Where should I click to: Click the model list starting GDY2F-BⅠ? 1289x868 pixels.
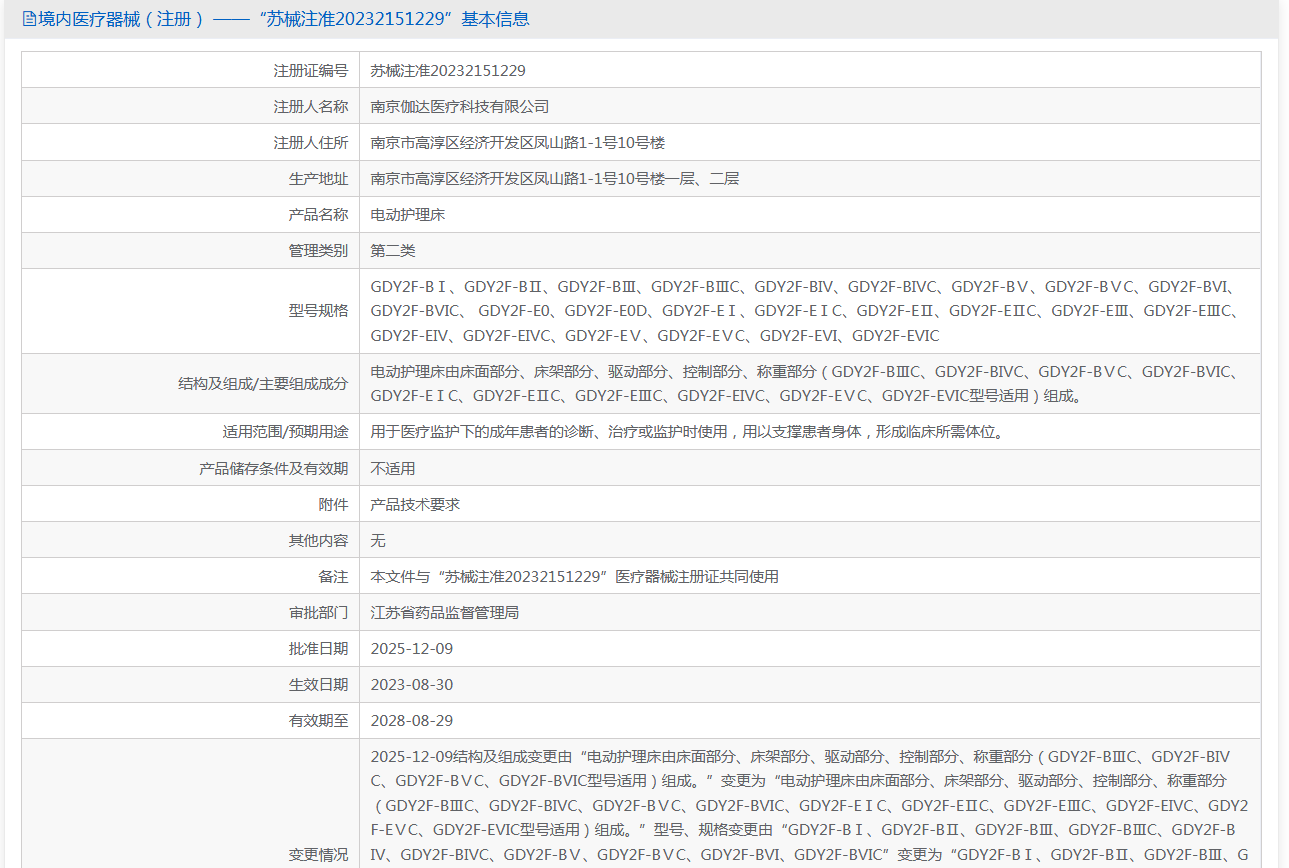tap(805, 311)
